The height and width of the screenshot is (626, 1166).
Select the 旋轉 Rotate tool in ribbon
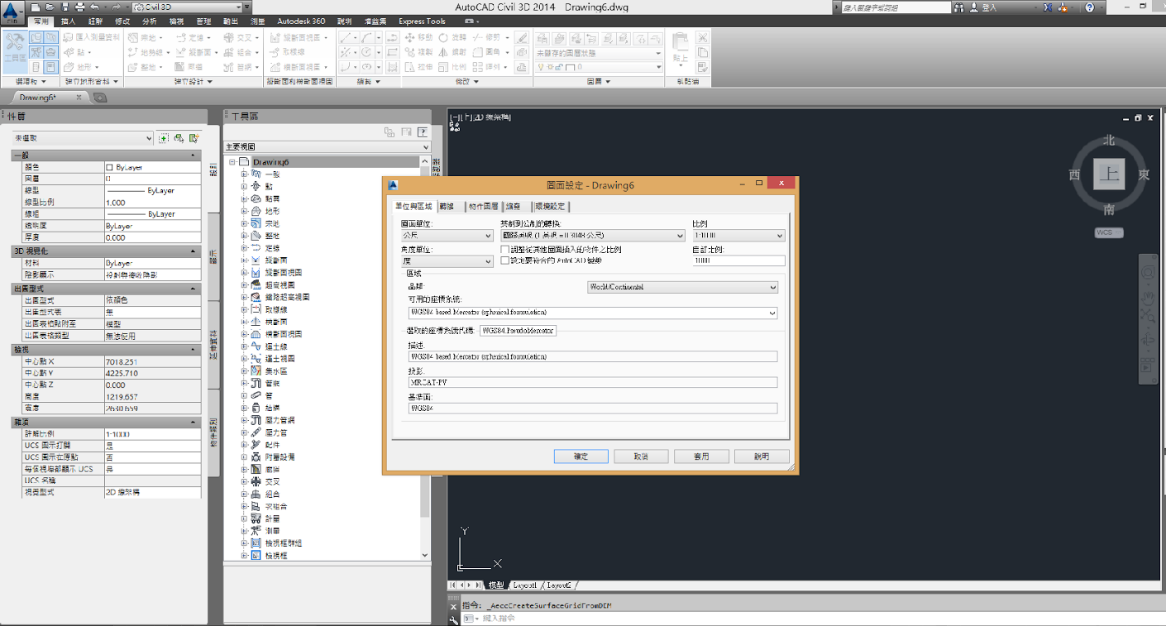click(452, 37)
